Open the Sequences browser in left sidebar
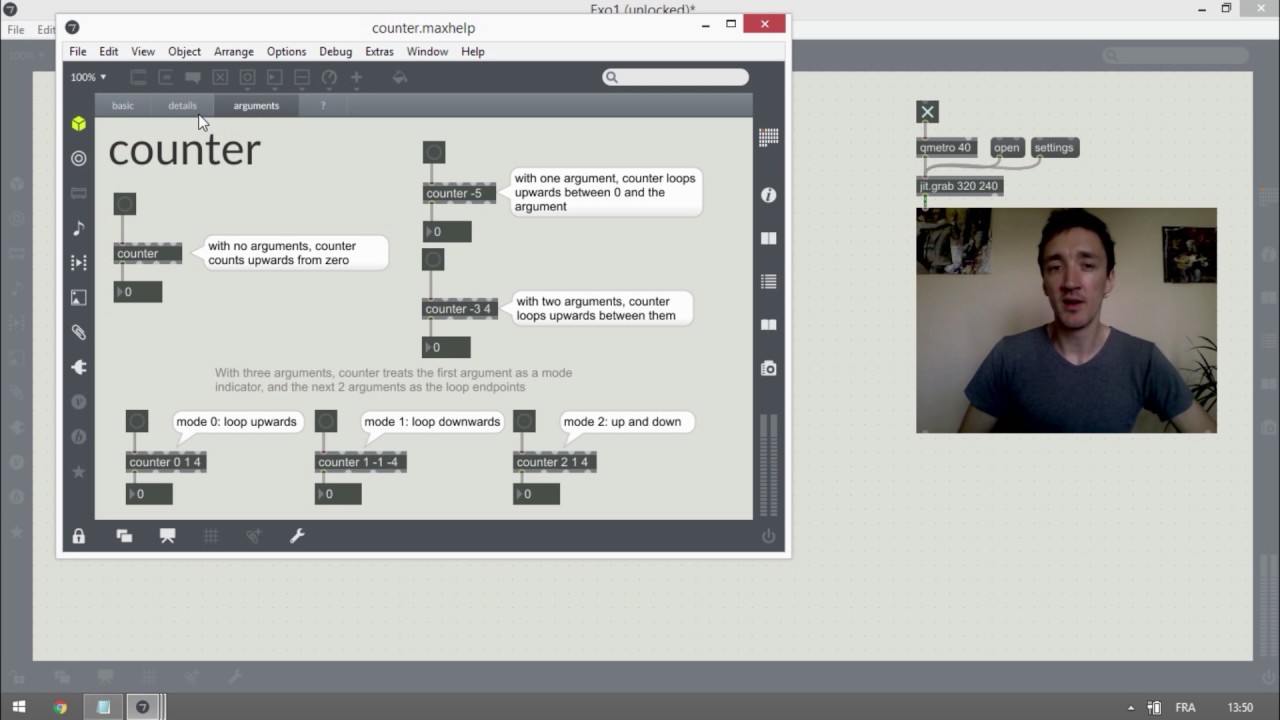 [79, 262]
